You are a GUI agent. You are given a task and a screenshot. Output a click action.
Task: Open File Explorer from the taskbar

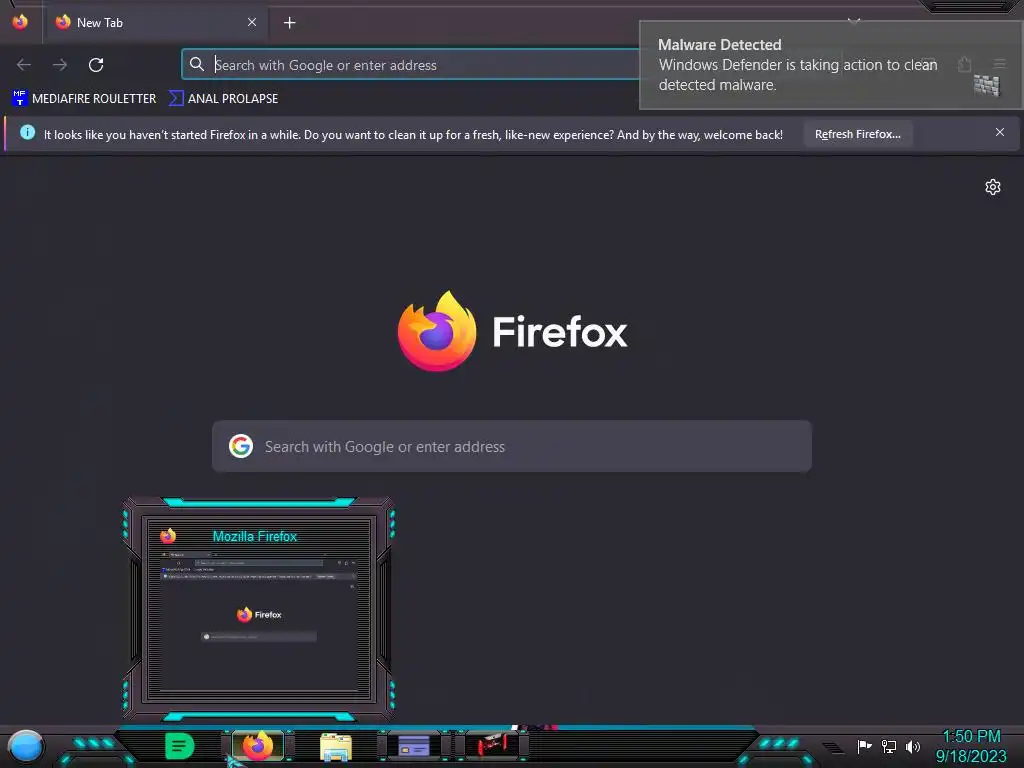click(336, 746)
